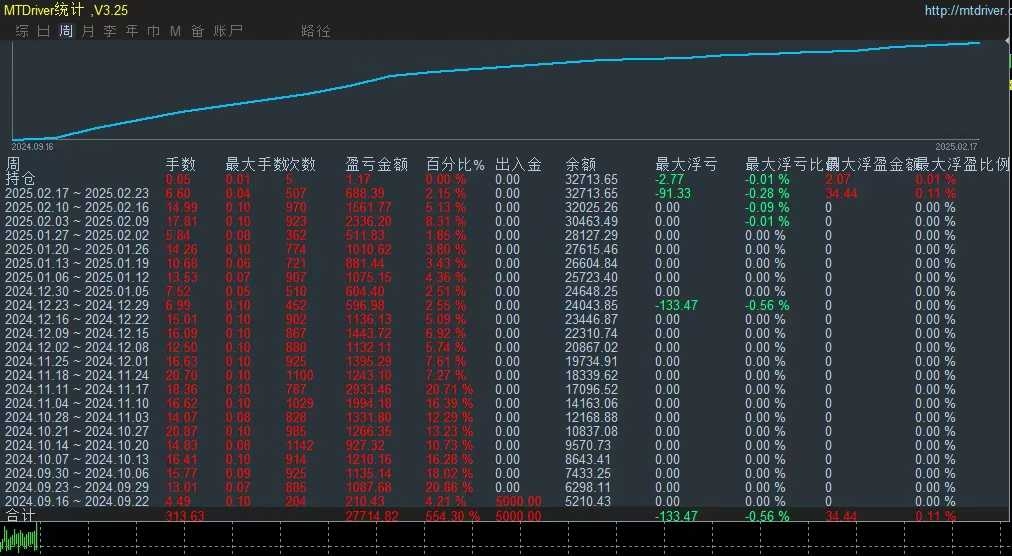Screen dimensions: 1012x556
Task: Select the 合计 totals row
Action: click(20, 516)
